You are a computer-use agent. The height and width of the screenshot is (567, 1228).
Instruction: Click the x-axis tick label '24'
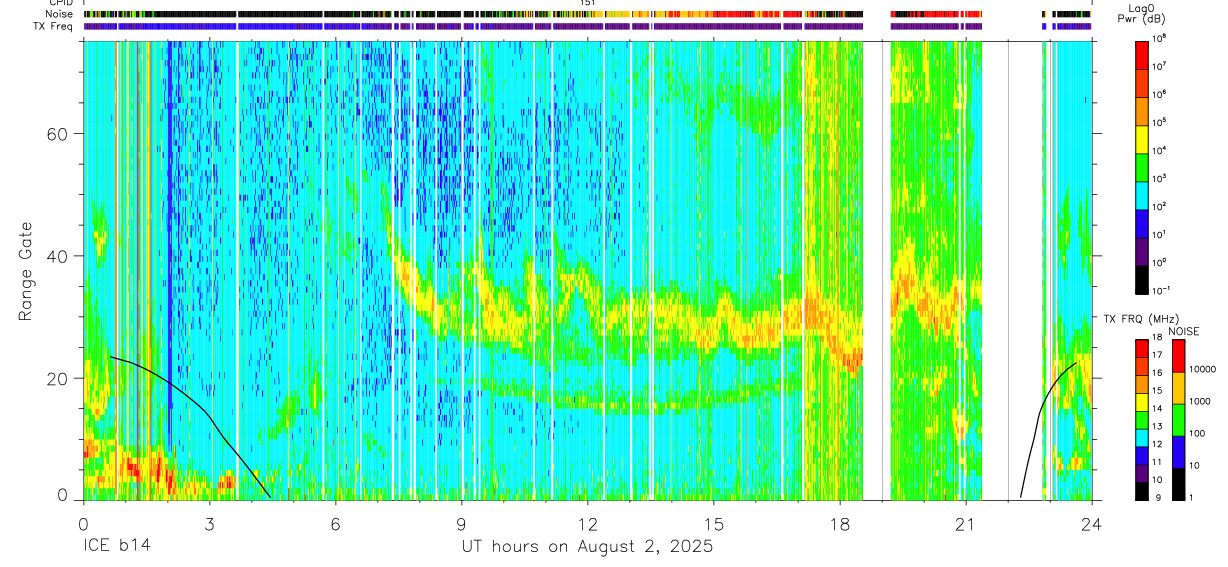tap(1091, 522)
